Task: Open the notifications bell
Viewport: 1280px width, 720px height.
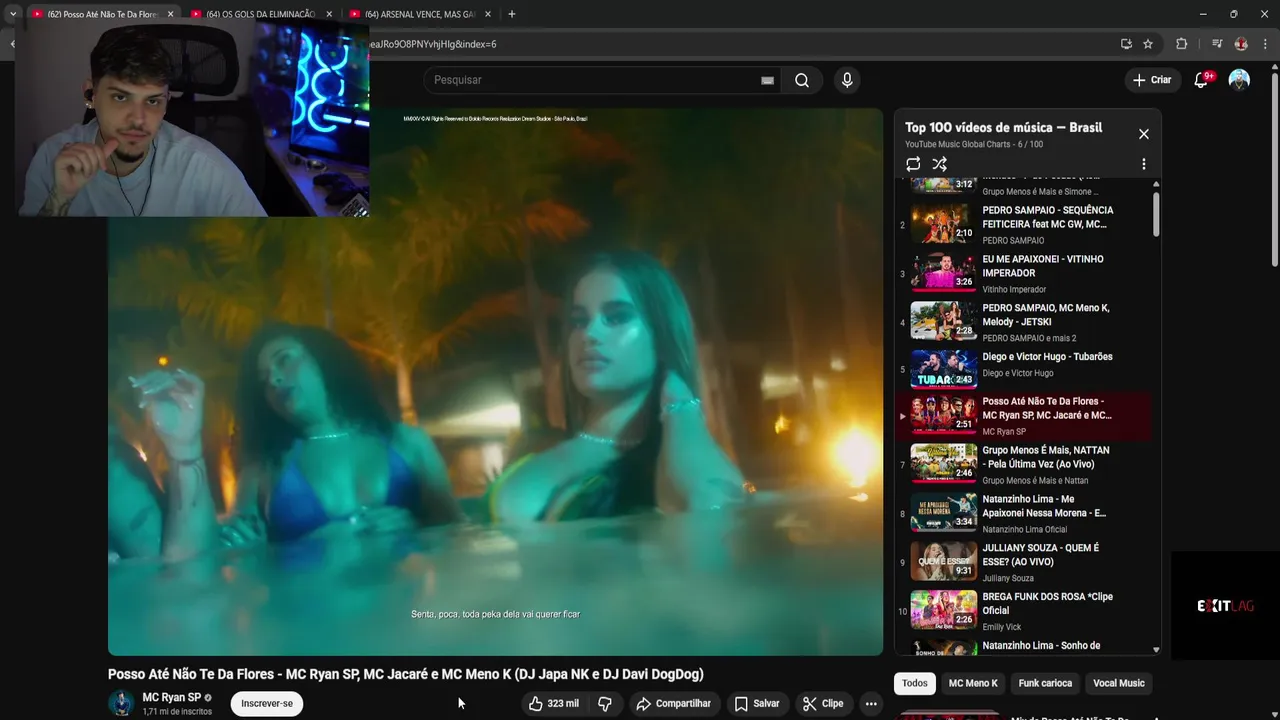Action: 1201,80
